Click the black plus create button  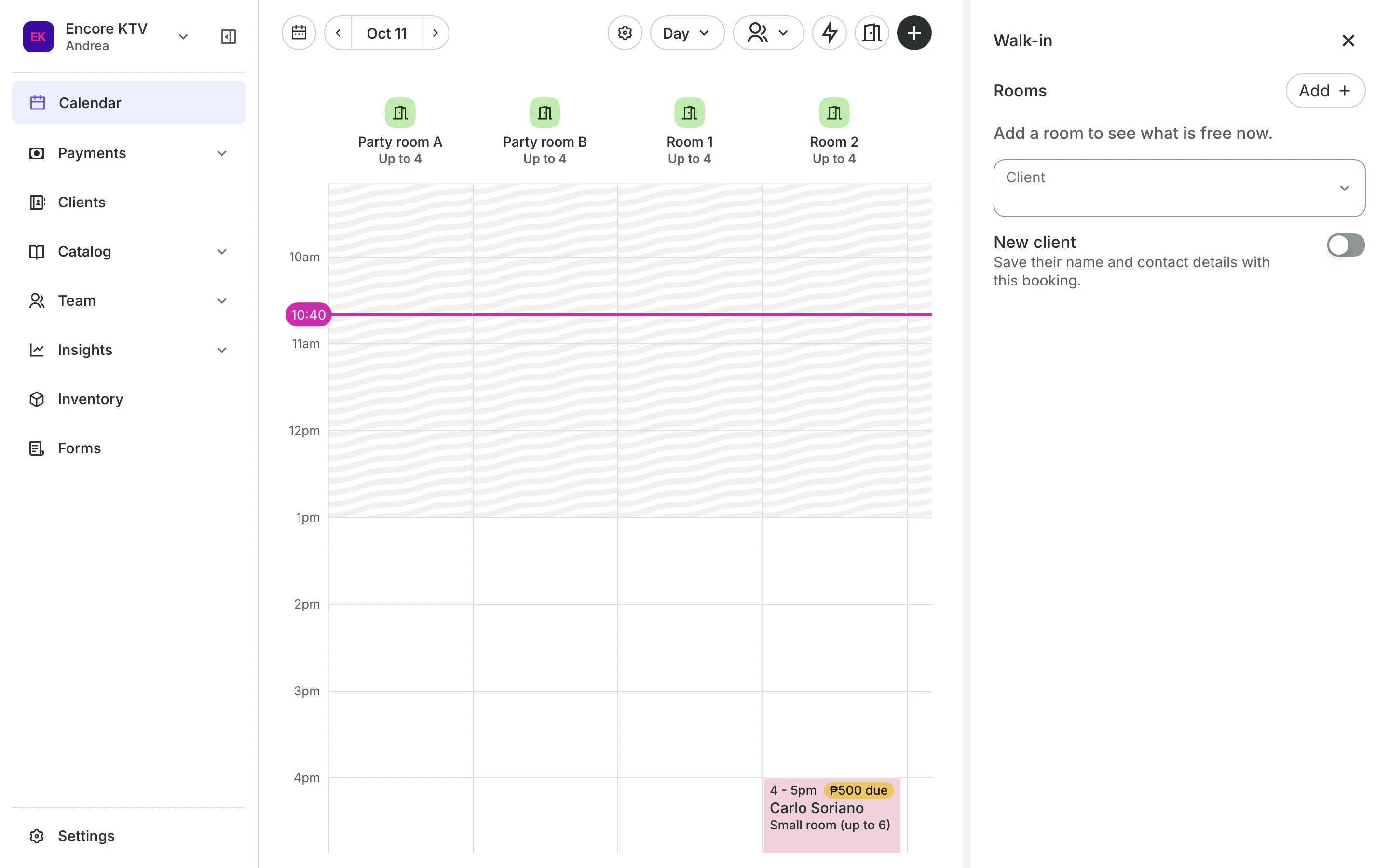coord(914,33)
